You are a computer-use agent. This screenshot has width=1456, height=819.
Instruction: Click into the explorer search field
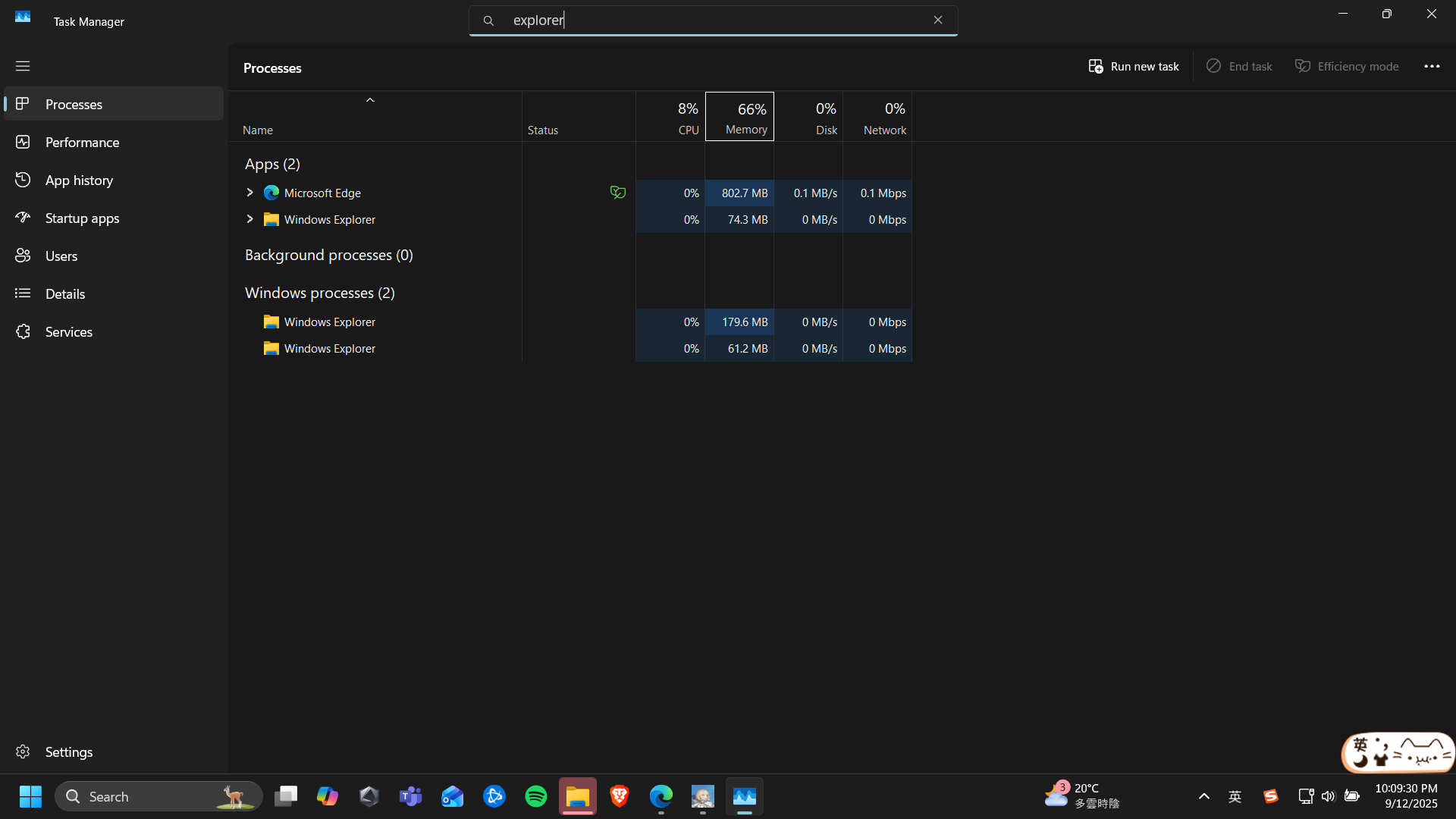[x=713, y=20]
